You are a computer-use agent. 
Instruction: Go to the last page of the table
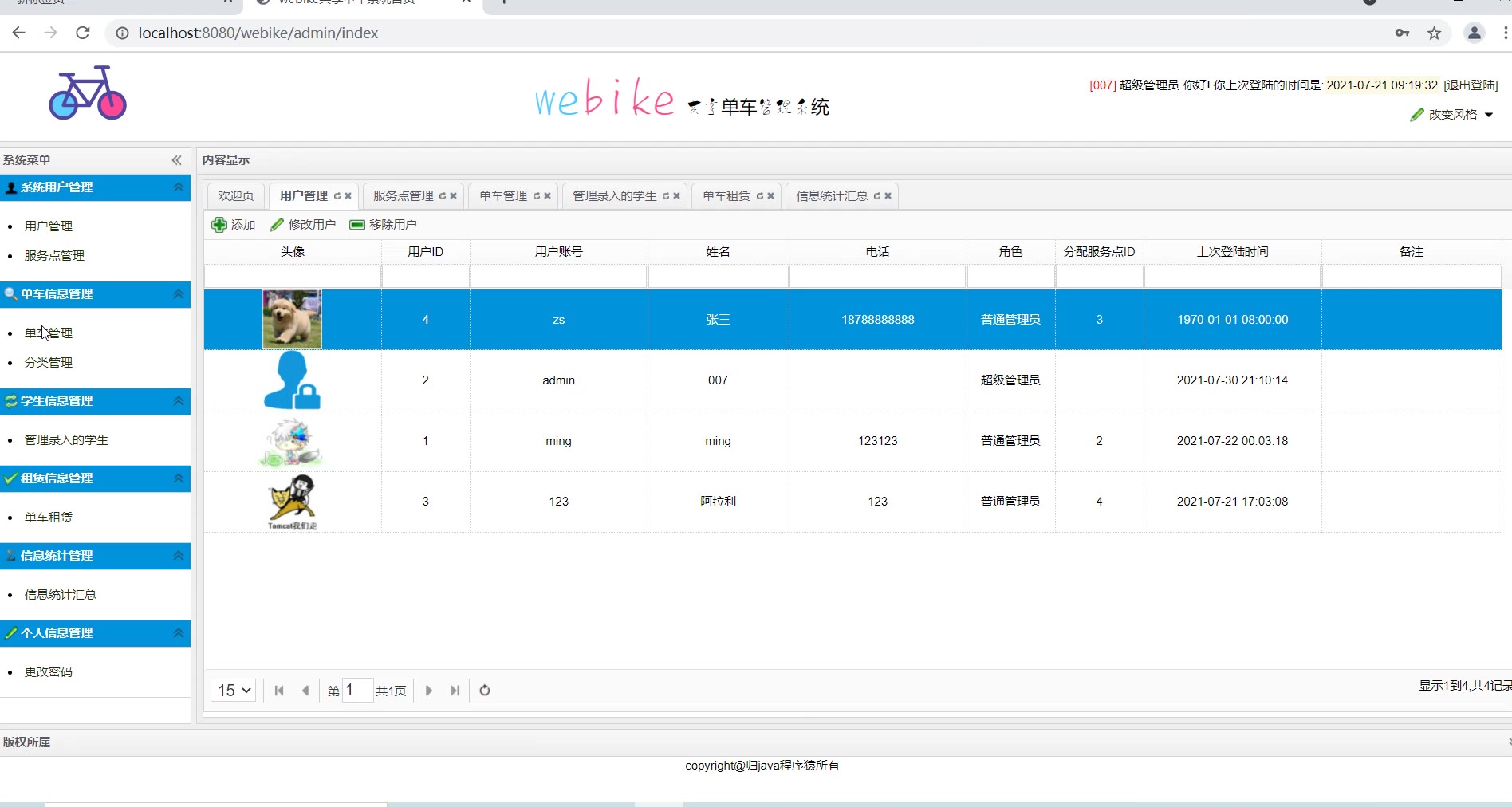[455, 691]
